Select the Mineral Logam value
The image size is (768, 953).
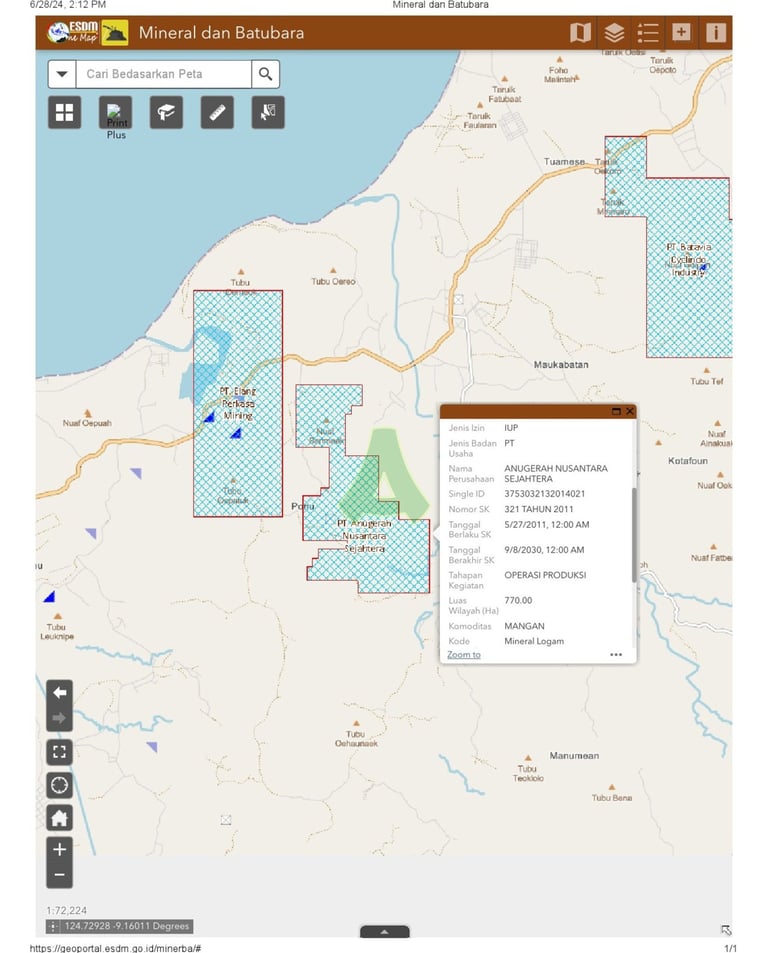pos(533,641)
